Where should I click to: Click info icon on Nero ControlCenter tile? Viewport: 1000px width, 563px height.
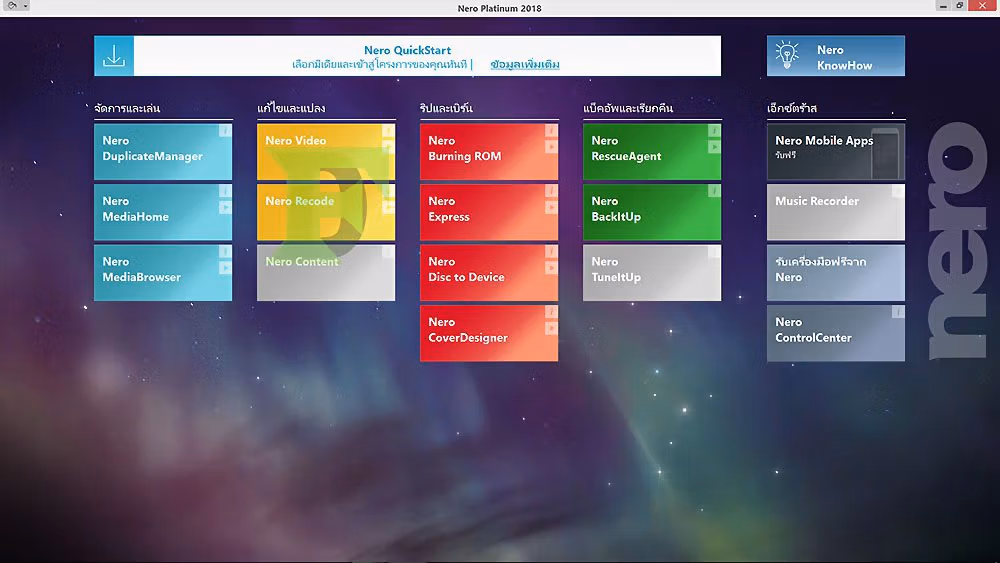pyautogui.click(x=898, y=312)
